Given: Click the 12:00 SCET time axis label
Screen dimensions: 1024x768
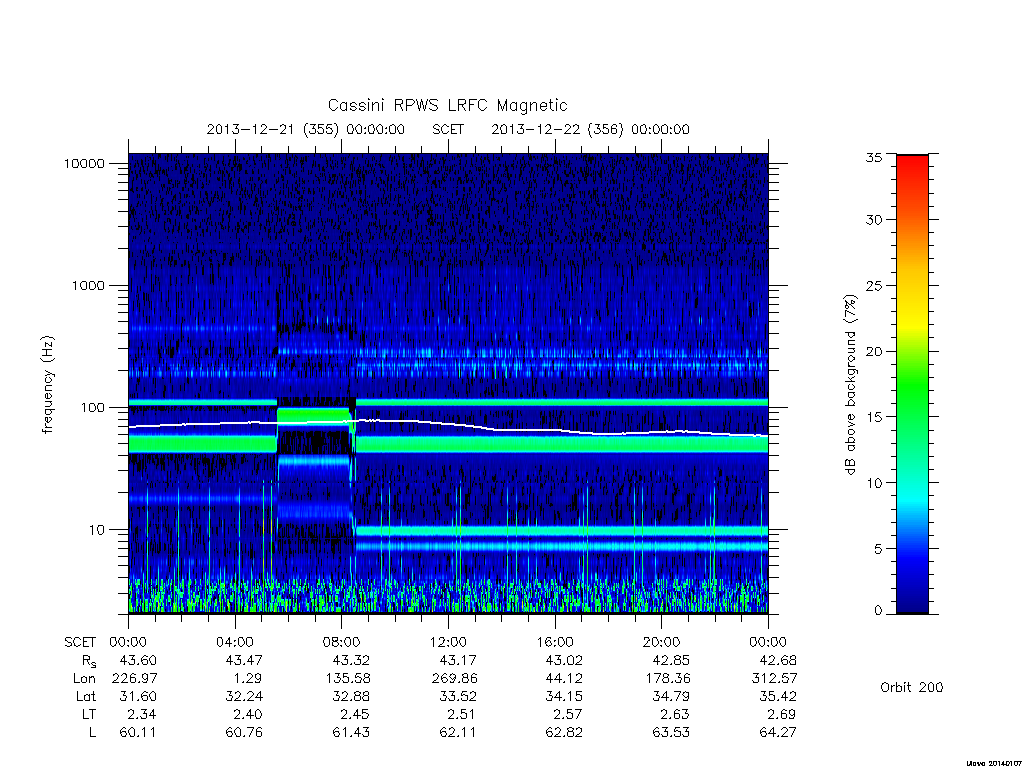Looking at the screenshot, I should 448,642.
